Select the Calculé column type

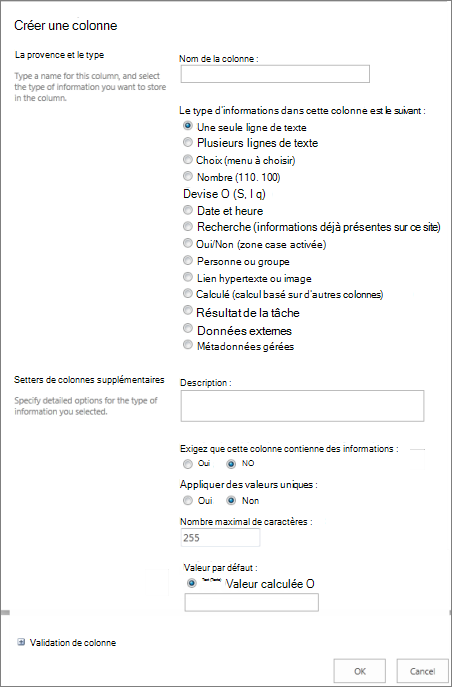pos(188,294)
